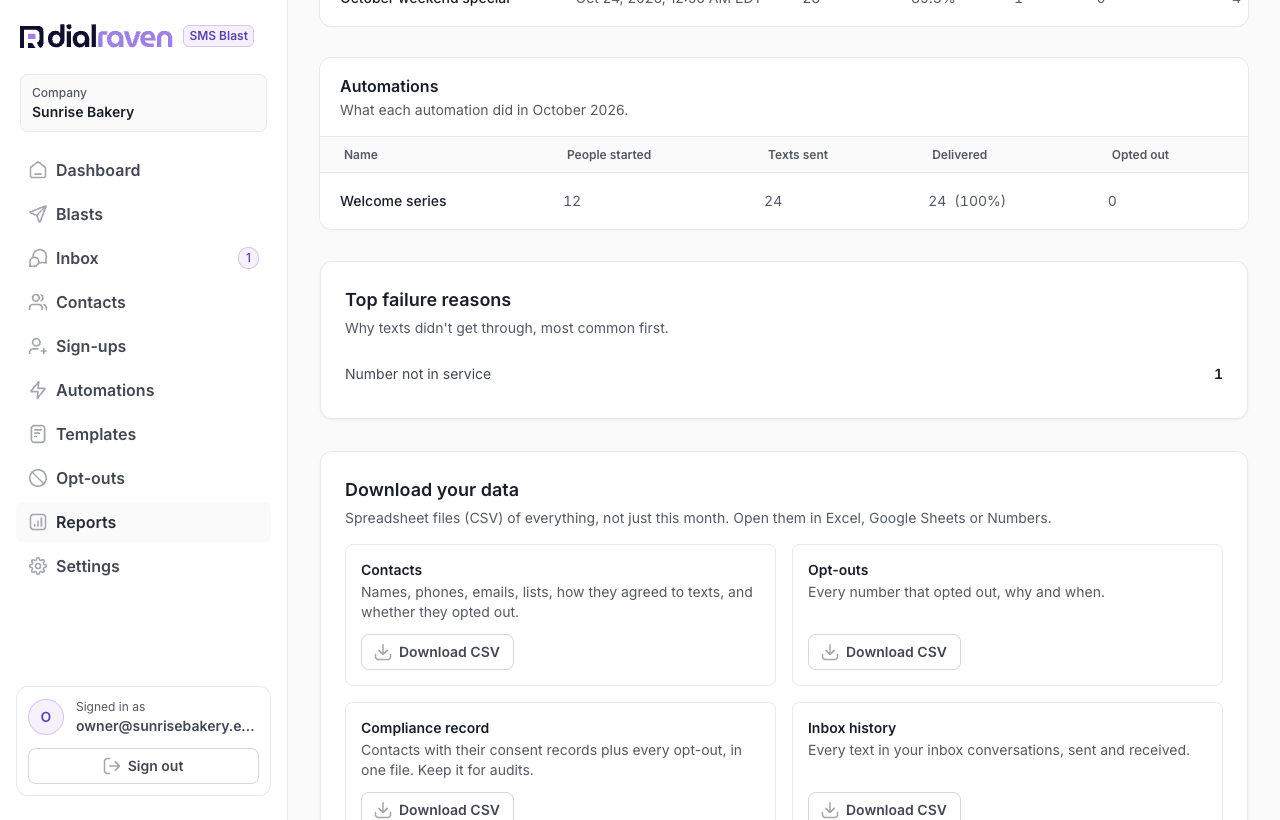Open the Dashboard page
The width and height of the screenshot is (1280, 820).
(143, 170)
